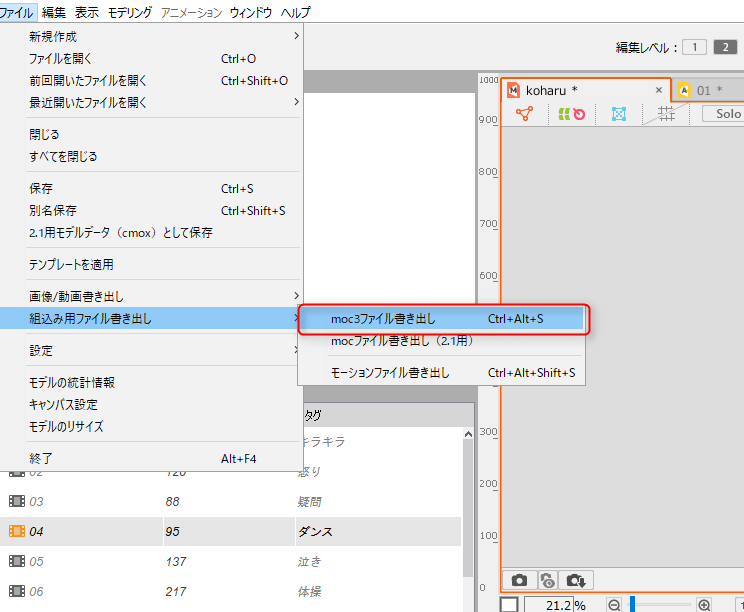The image size is (744, 612).
Task: Close the koharu tab
Action: (x=659, y=90)
